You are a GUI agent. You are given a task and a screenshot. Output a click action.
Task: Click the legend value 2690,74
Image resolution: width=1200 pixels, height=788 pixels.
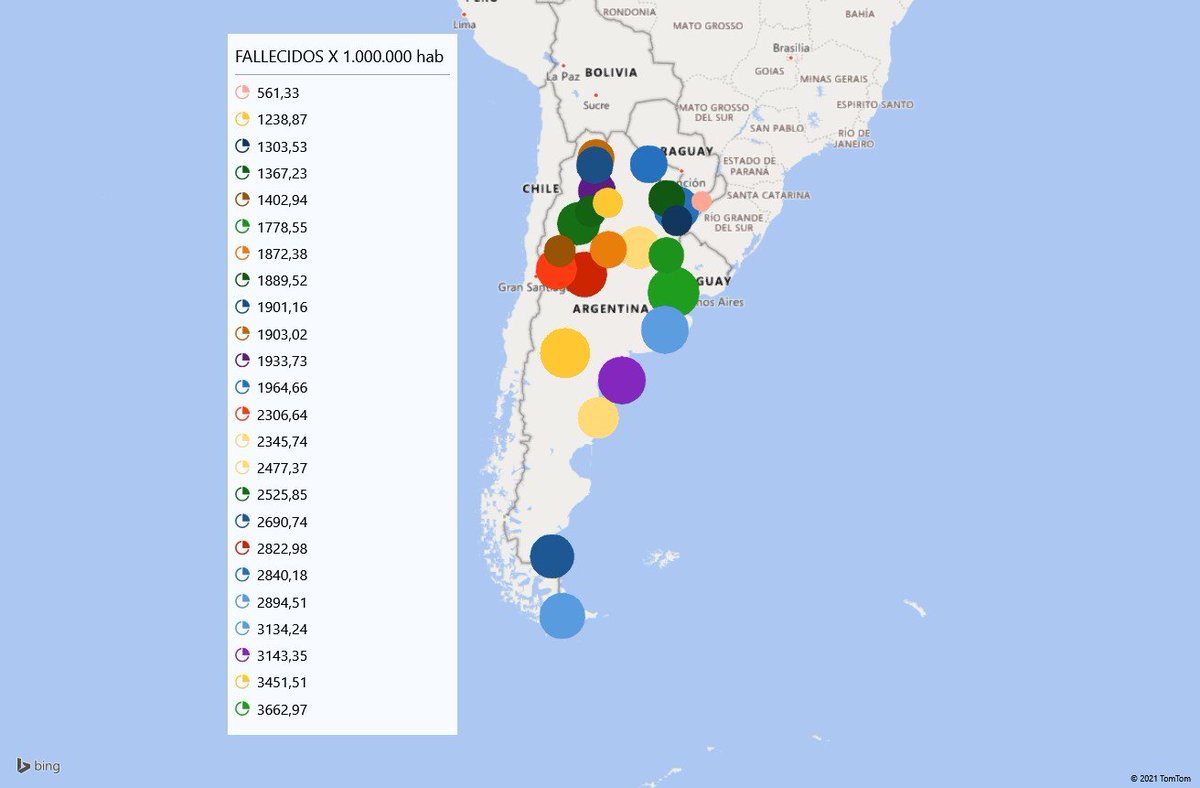click(282, 521)
